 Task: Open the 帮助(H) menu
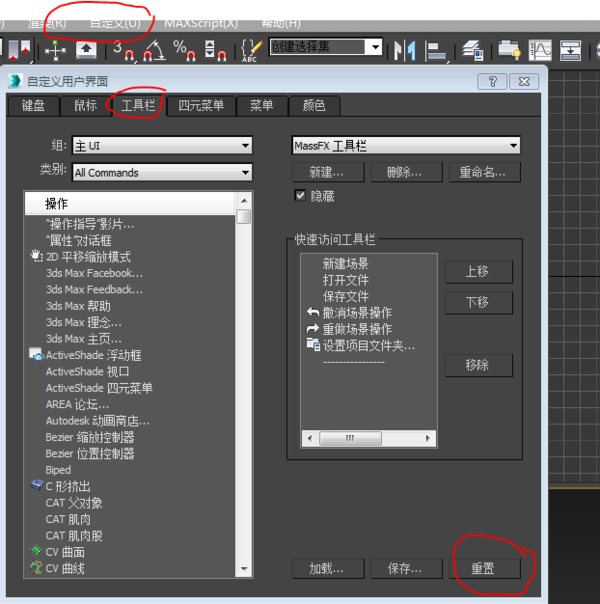(x=281, y=24)
